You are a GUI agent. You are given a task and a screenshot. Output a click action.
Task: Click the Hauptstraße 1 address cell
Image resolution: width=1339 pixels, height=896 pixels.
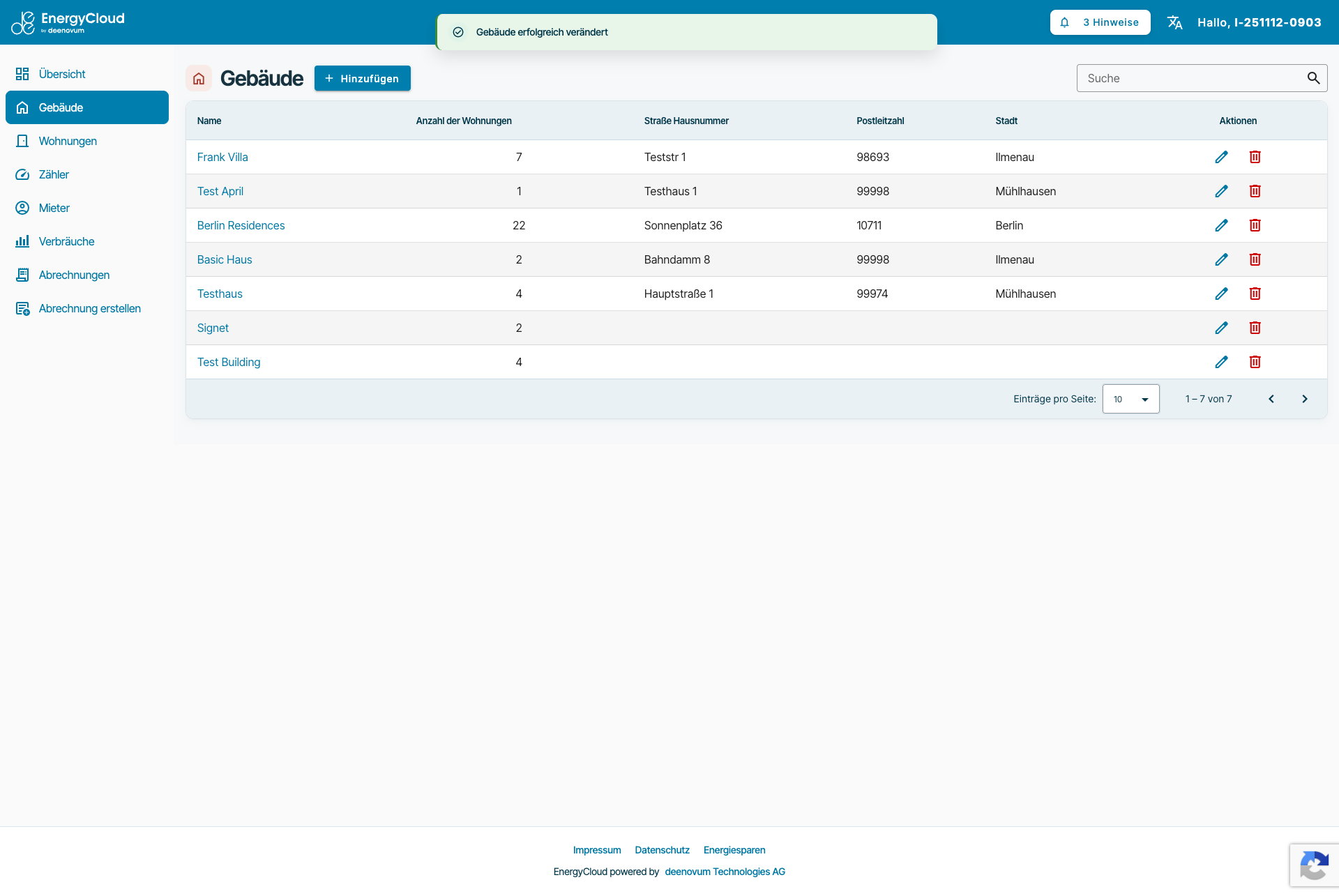tap(679, 294)
